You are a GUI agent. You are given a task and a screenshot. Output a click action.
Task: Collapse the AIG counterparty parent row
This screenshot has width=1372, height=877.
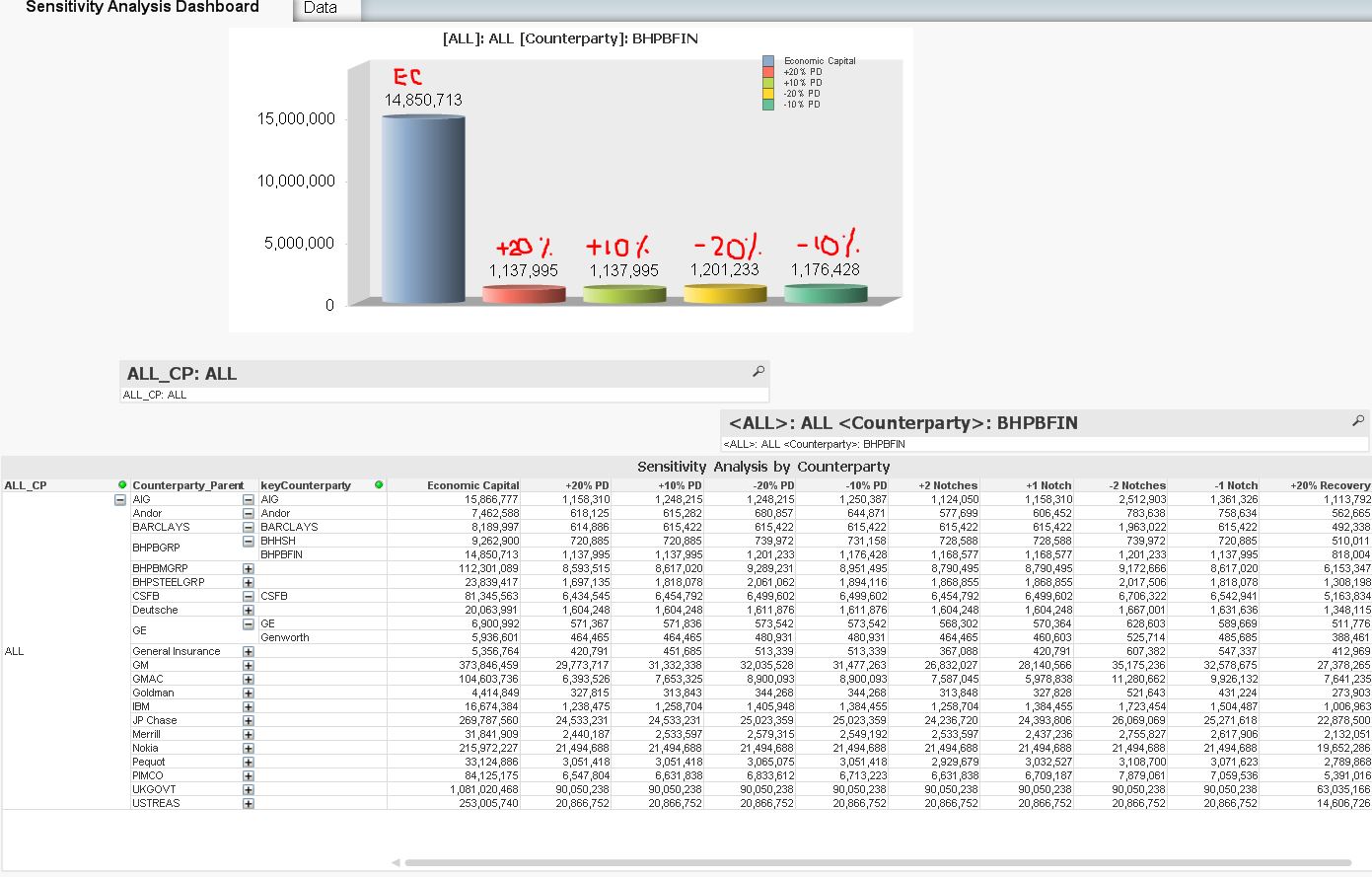pos(248,500)
